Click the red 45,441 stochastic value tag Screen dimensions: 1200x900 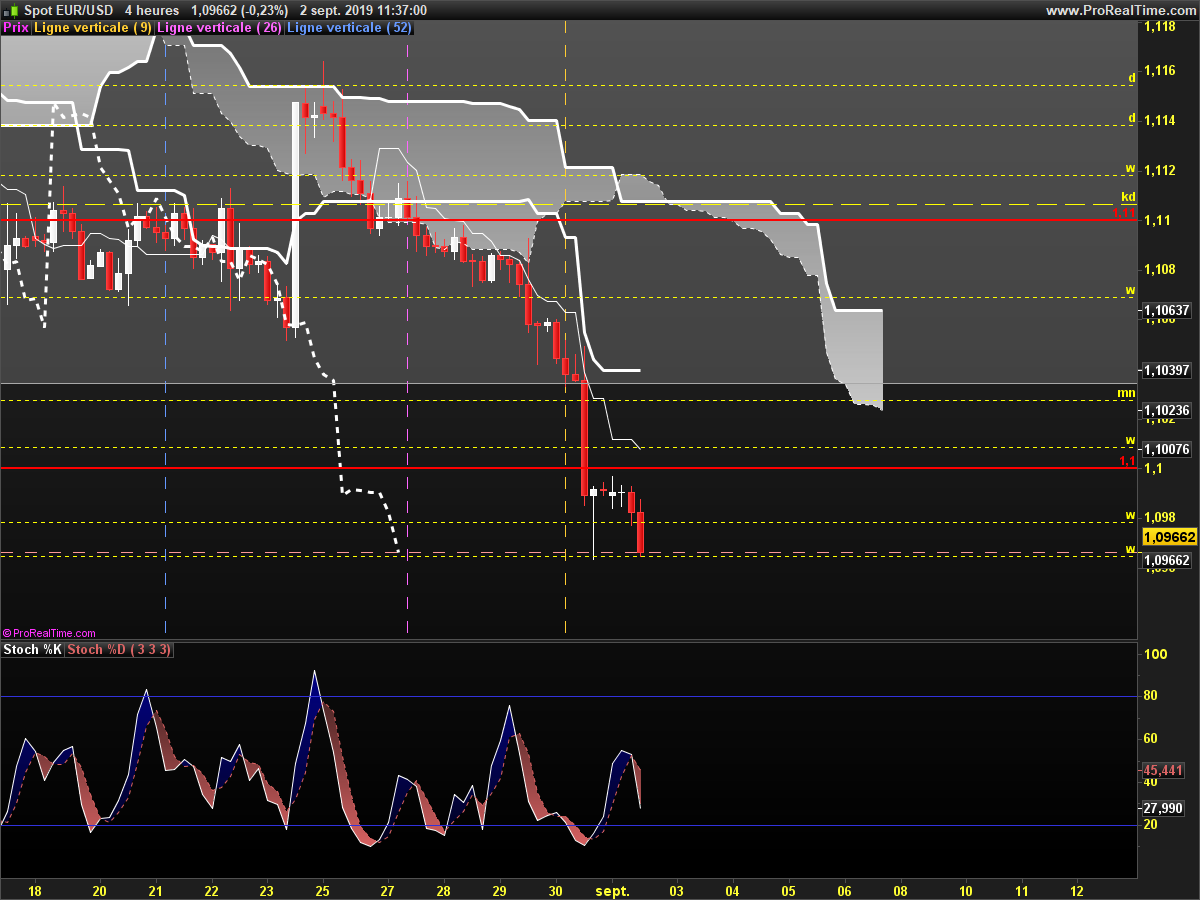1164,770
